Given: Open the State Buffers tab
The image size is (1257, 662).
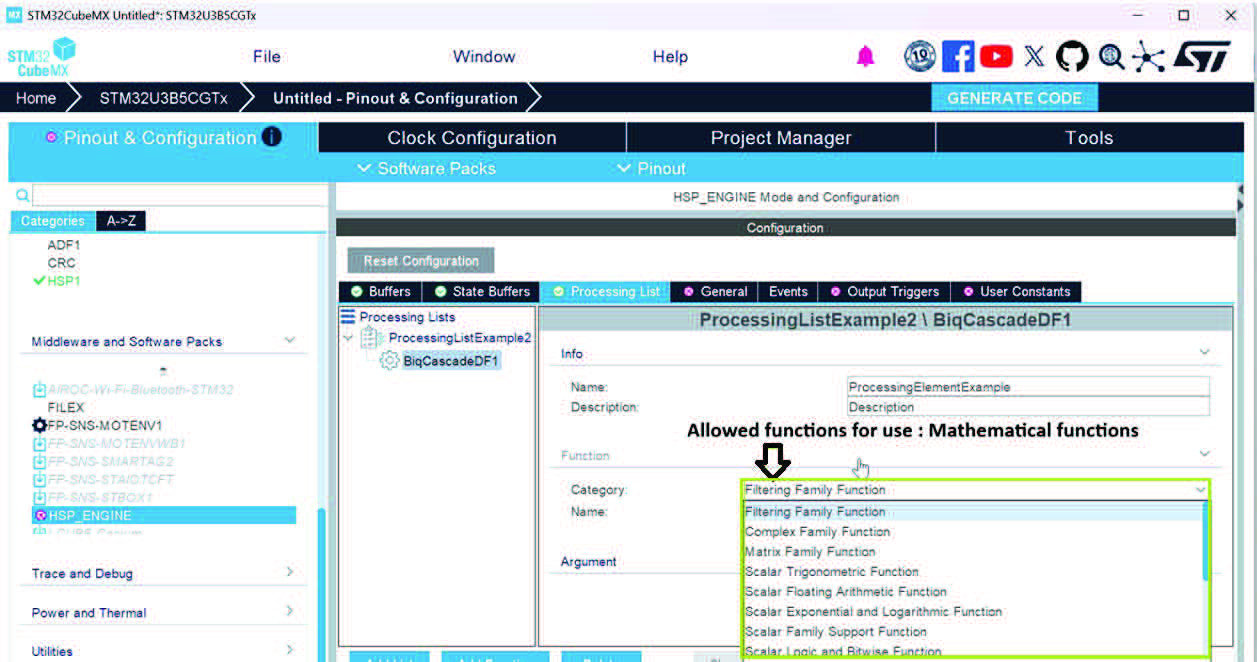Looking at the screenshot, I should (481, 292).
